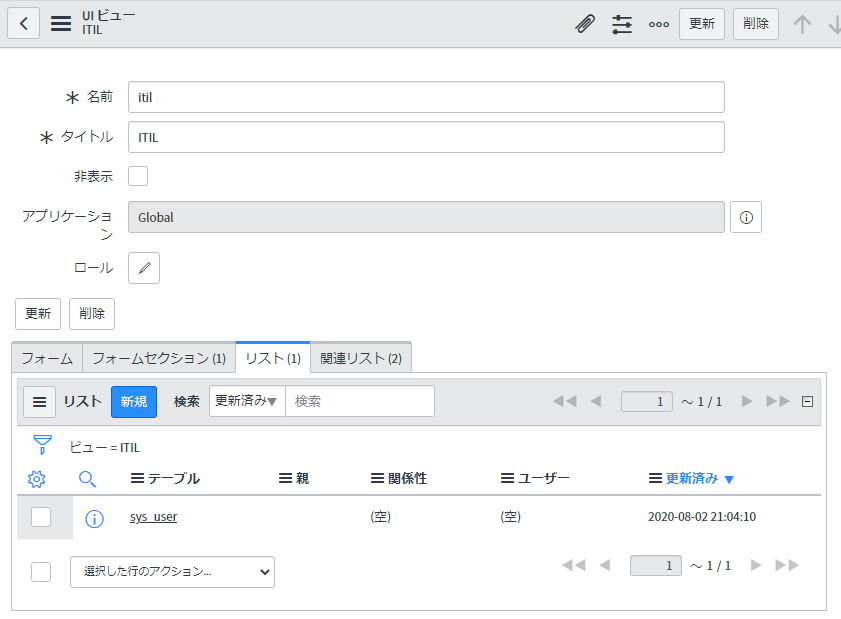Go to previous page in bottom pager
841x619 pixels.
[x=605, y=565]
